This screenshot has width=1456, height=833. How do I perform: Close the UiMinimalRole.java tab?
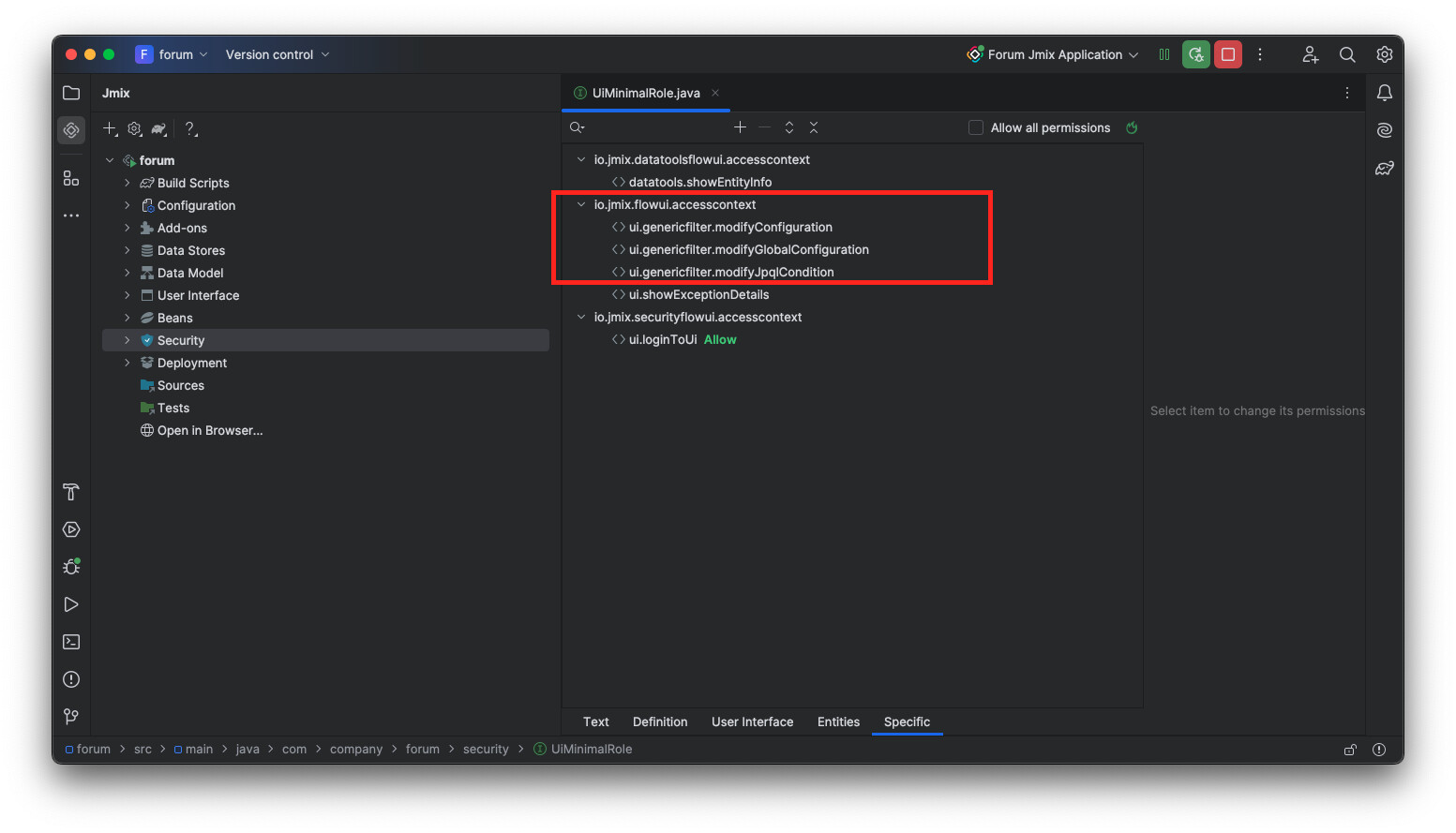pos(715,93)
